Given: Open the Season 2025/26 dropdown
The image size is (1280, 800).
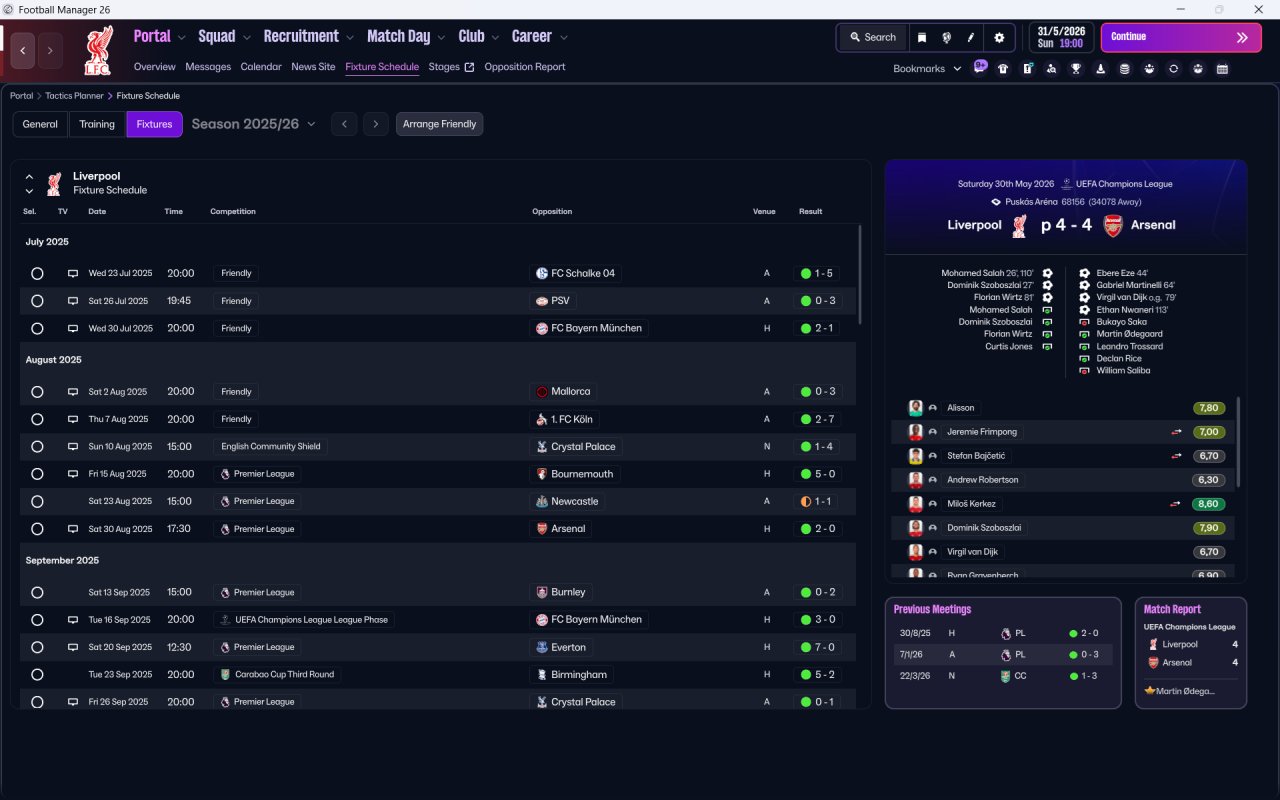Looking at the screenshot, I should click(x=253, y=124).
